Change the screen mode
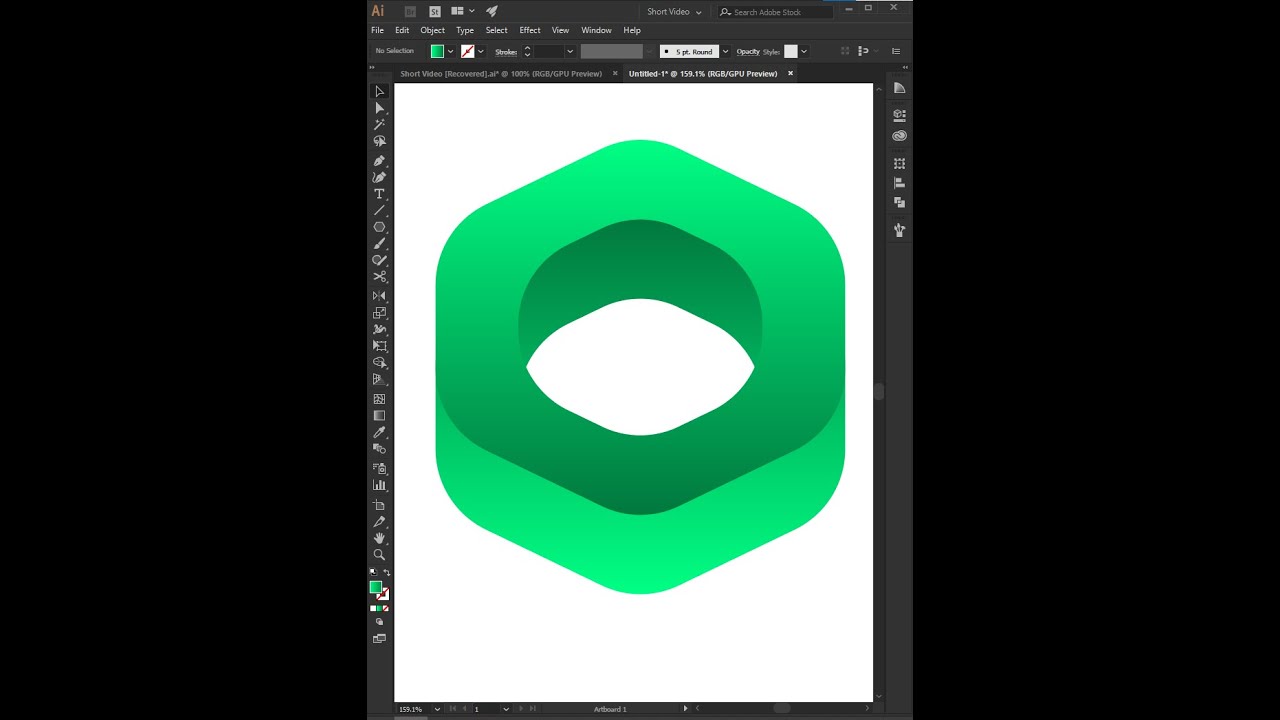 click(379, 638)
